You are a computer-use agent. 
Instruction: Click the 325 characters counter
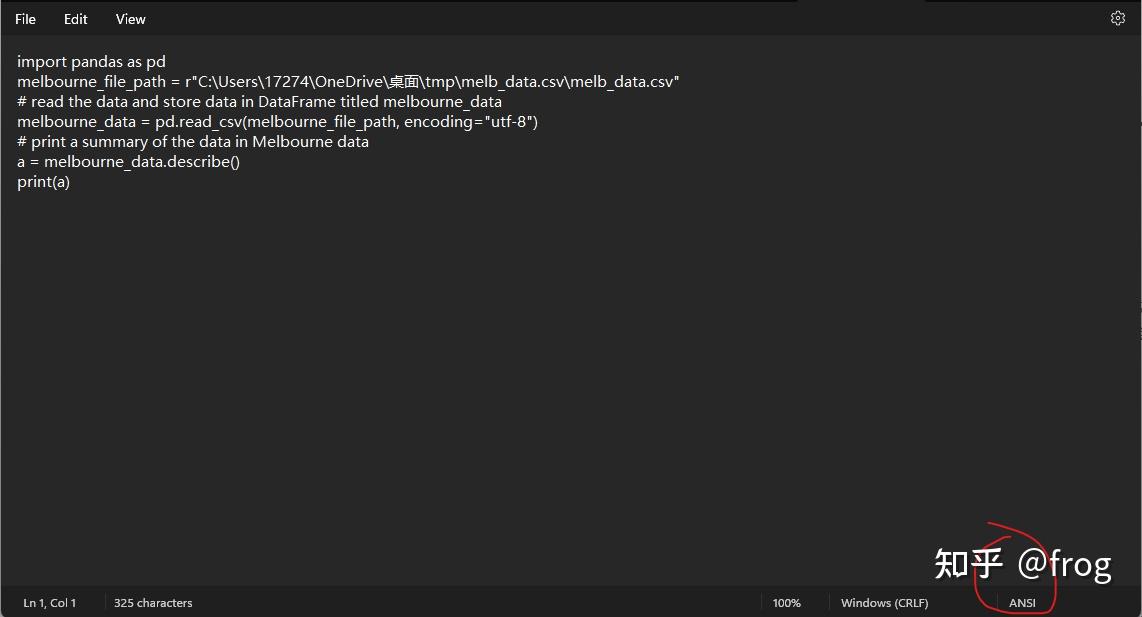click(x=152, y=603)
